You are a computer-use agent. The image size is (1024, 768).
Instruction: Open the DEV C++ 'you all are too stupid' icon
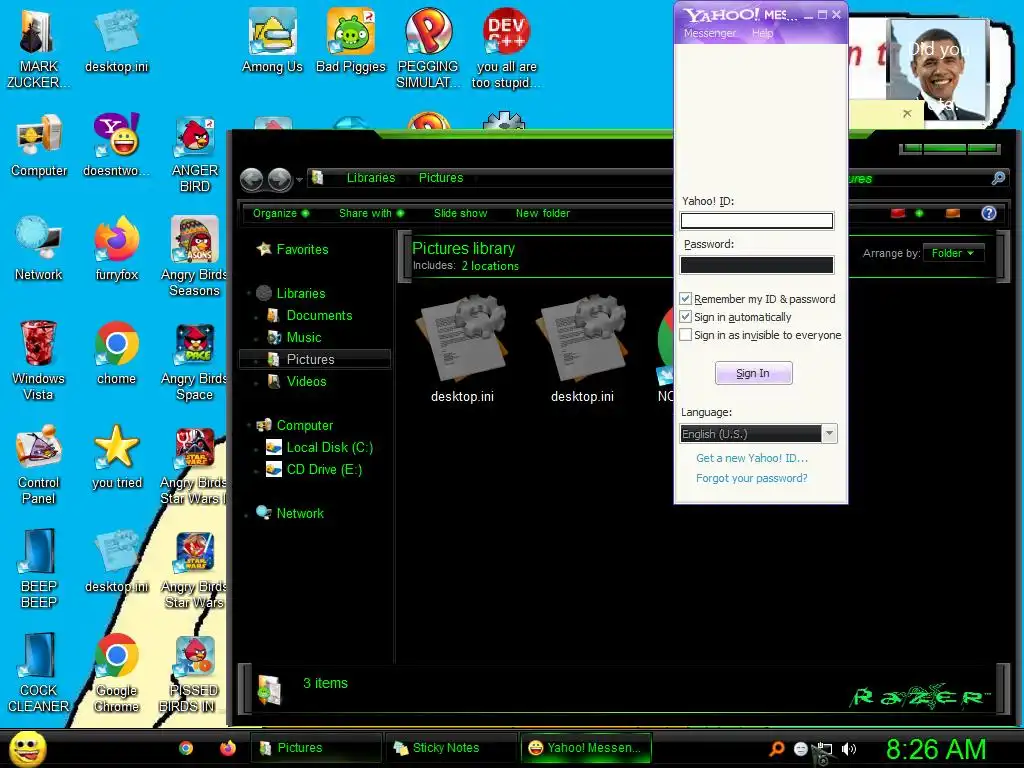506,48
